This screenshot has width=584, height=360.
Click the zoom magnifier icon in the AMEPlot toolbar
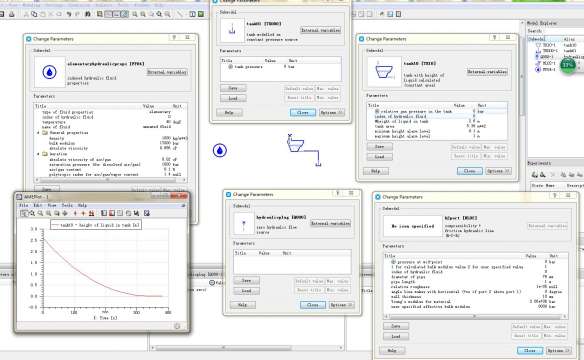(x=32, y=213)
